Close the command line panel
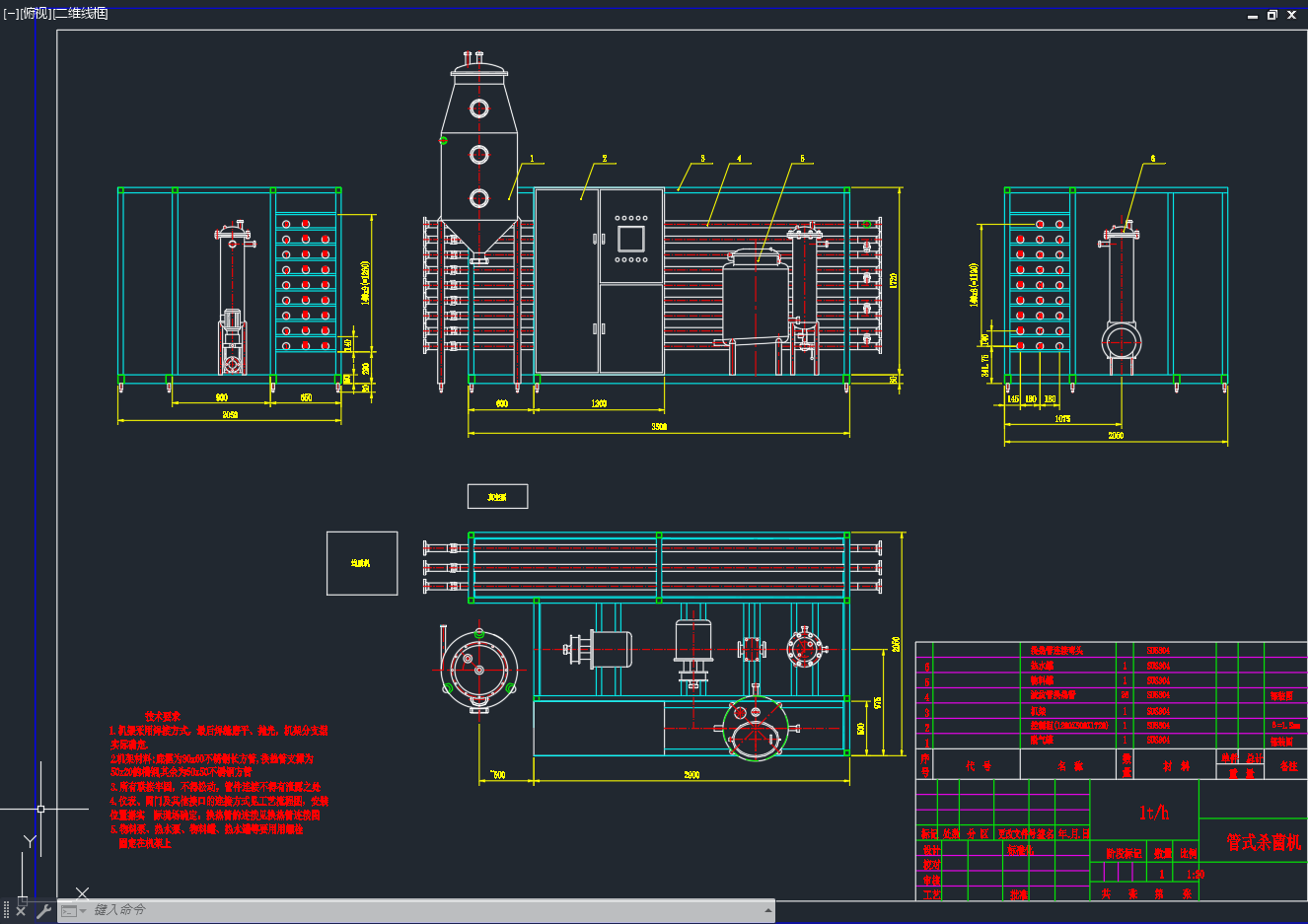This screenshot has width=1308, height=924. point(21,910)
